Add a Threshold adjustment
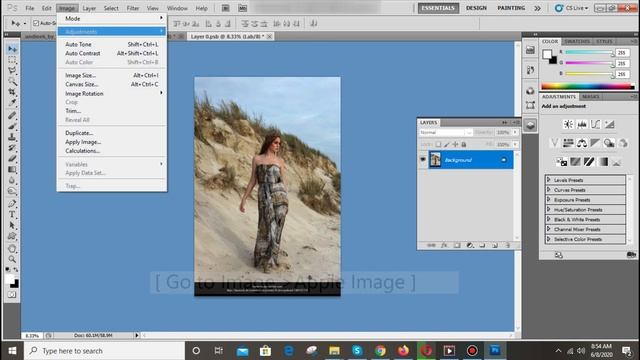The width and height of the screenshot is (640, 360). 589,162
